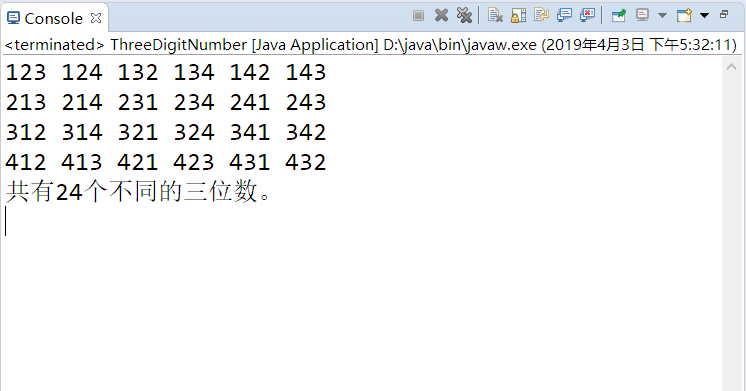746x391 pixels.
Task: Toggle show console on standard out change
Action: [564, 16]
